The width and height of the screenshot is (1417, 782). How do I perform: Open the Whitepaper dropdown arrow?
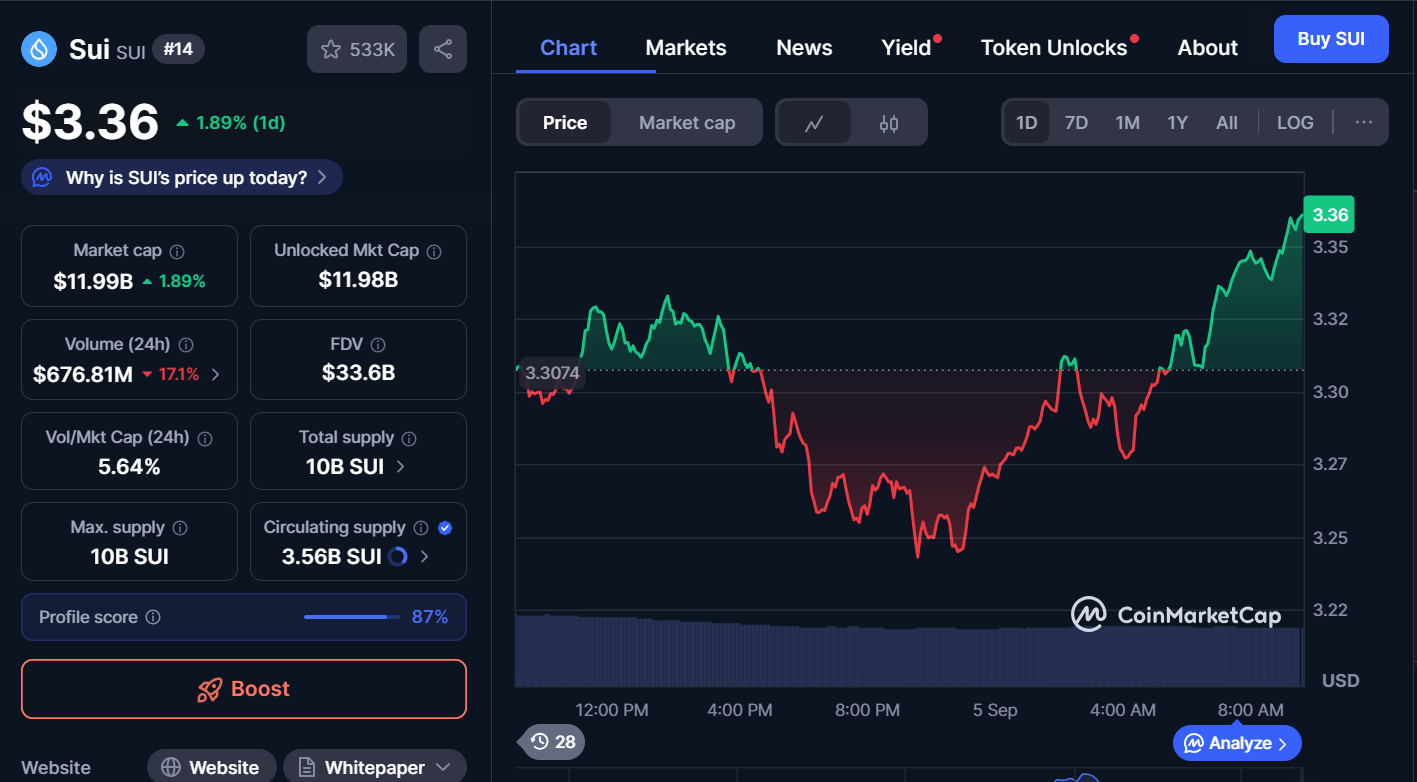444,768
